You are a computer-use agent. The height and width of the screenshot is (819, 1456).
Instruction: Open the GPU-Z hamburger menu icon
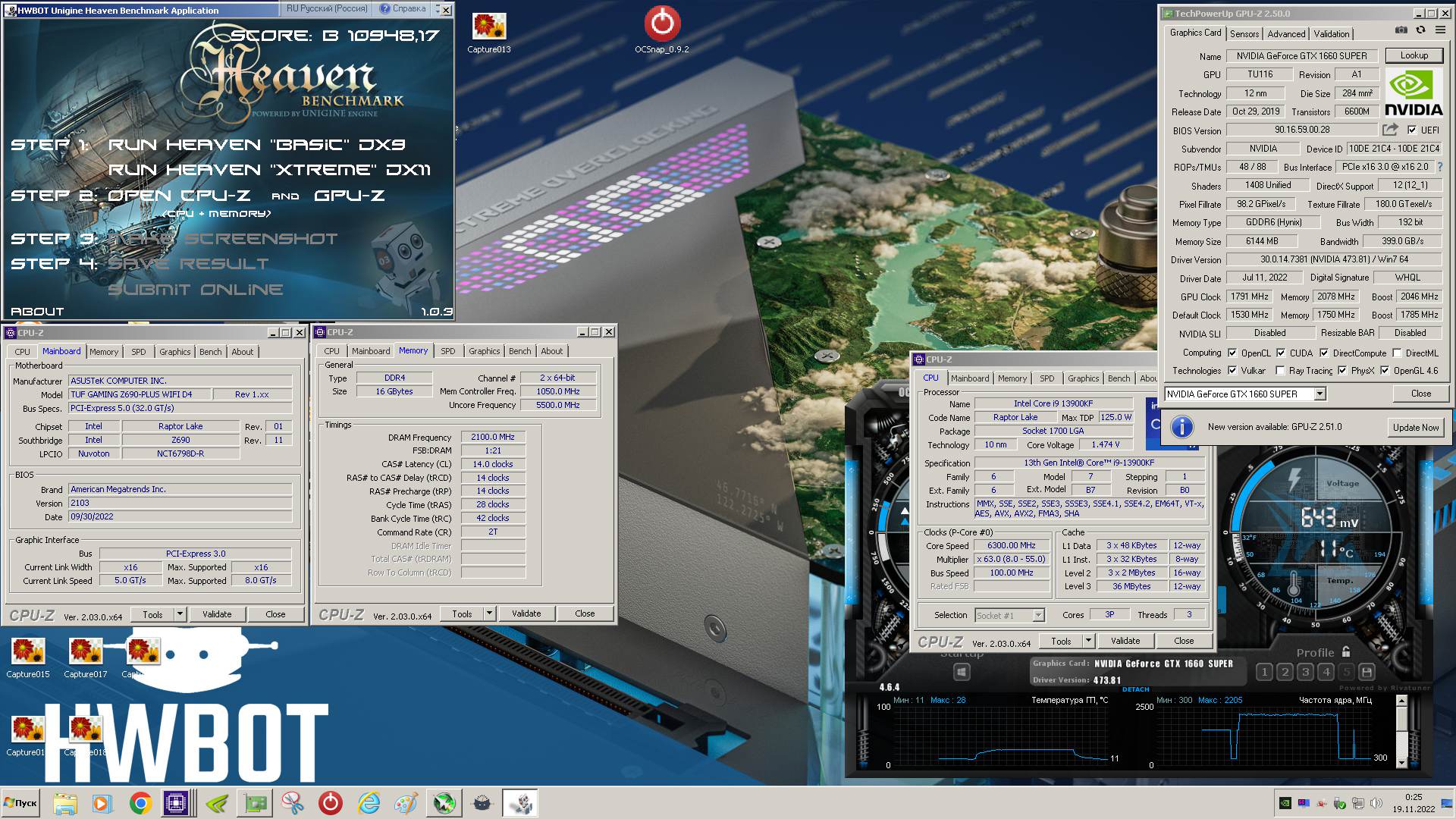(x=1439, y=30)
